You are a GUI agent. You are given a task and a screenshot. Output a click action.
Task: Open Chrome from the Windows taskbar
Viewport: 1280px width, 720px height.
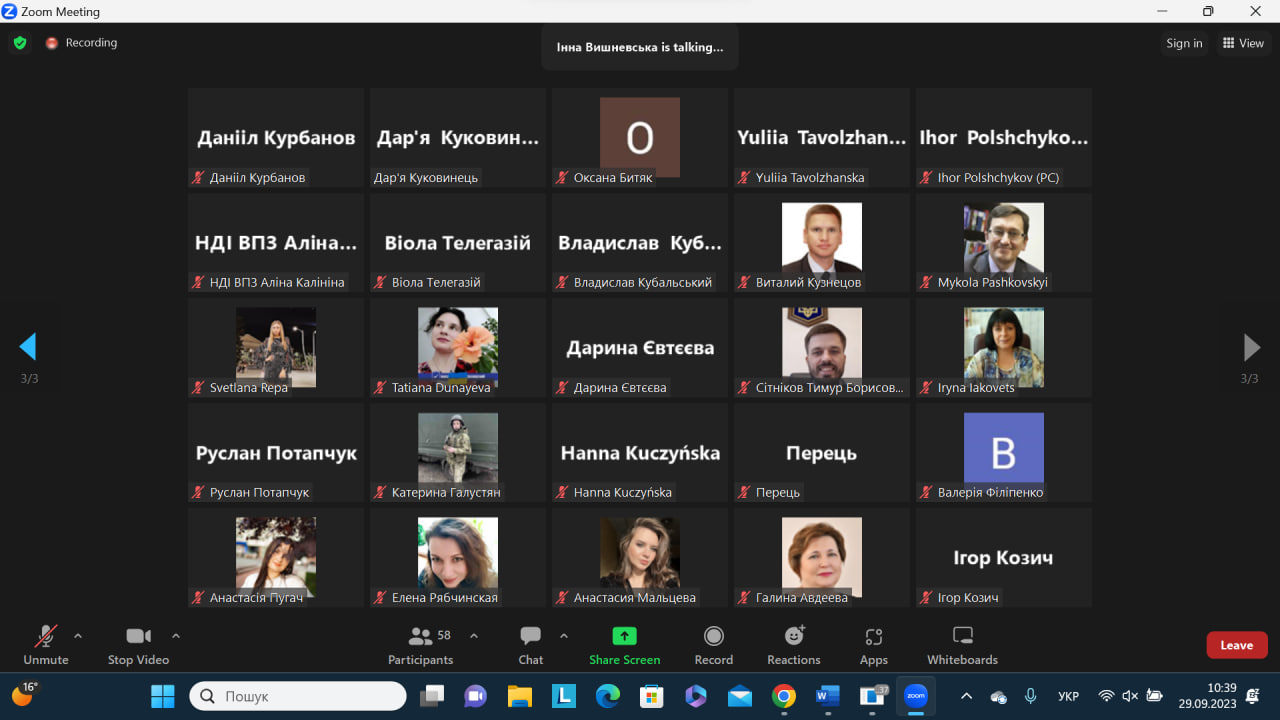pos(784,696)
